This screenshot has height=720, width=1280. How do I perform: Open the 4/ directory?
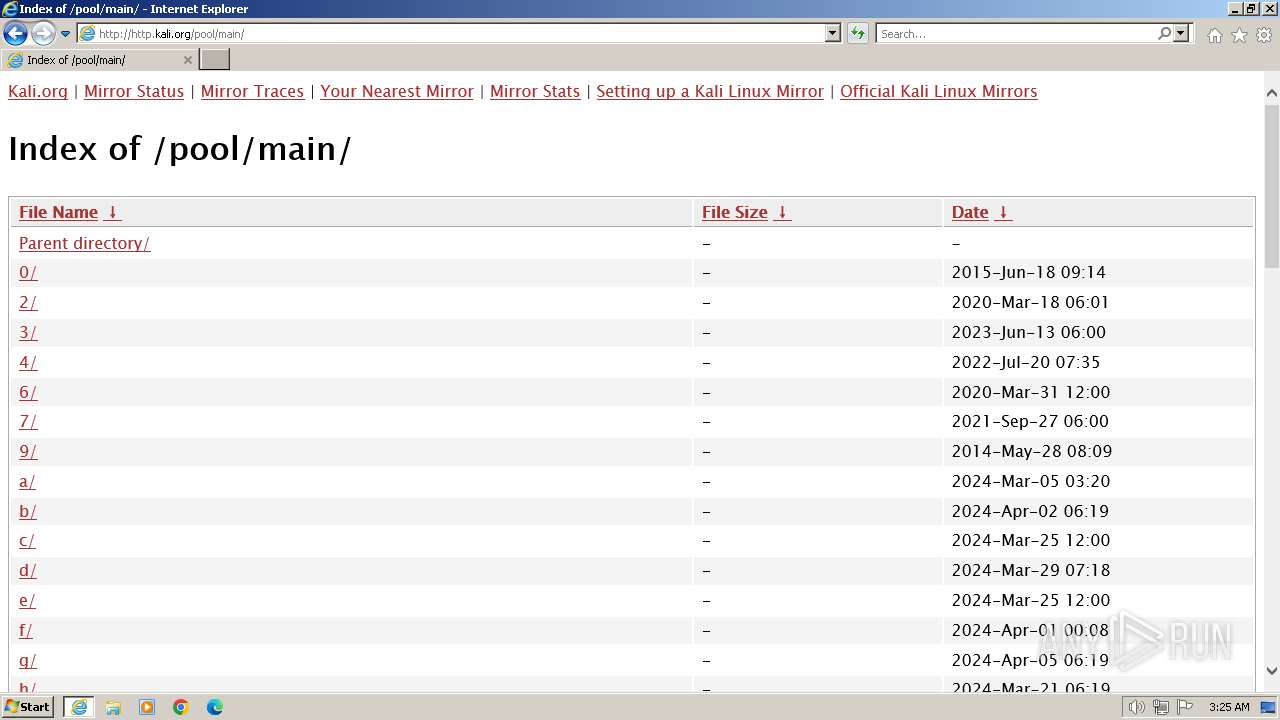(x=28, y=362)
